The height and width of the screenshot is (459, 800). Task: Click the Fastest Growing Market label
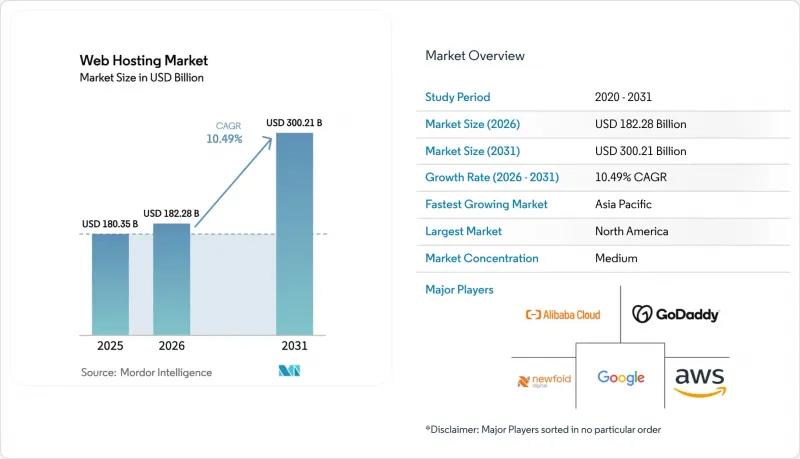pos(486,204)
